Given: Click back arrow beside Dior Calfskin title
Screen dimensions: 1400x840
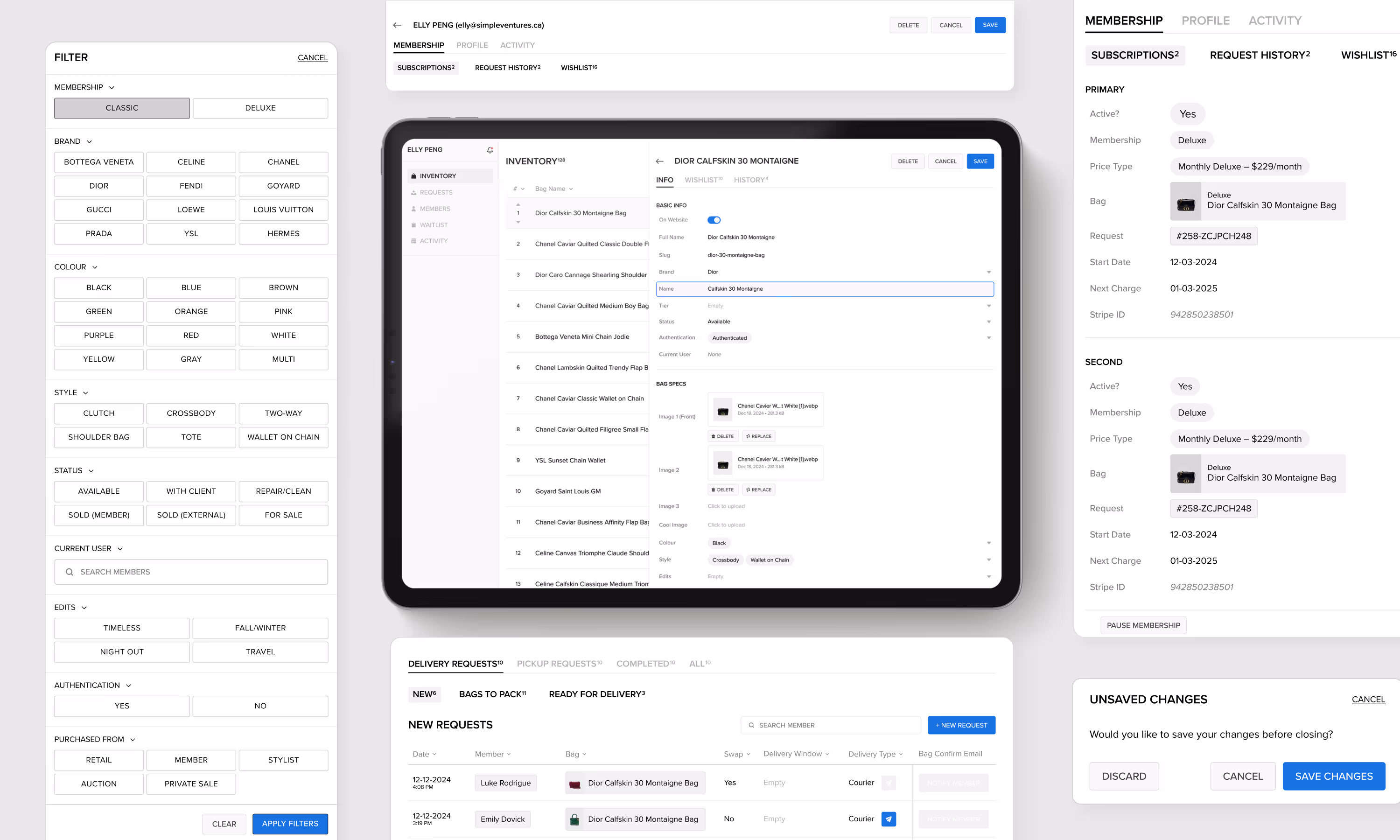Looking at the screenshot, I should pos(659,161).
